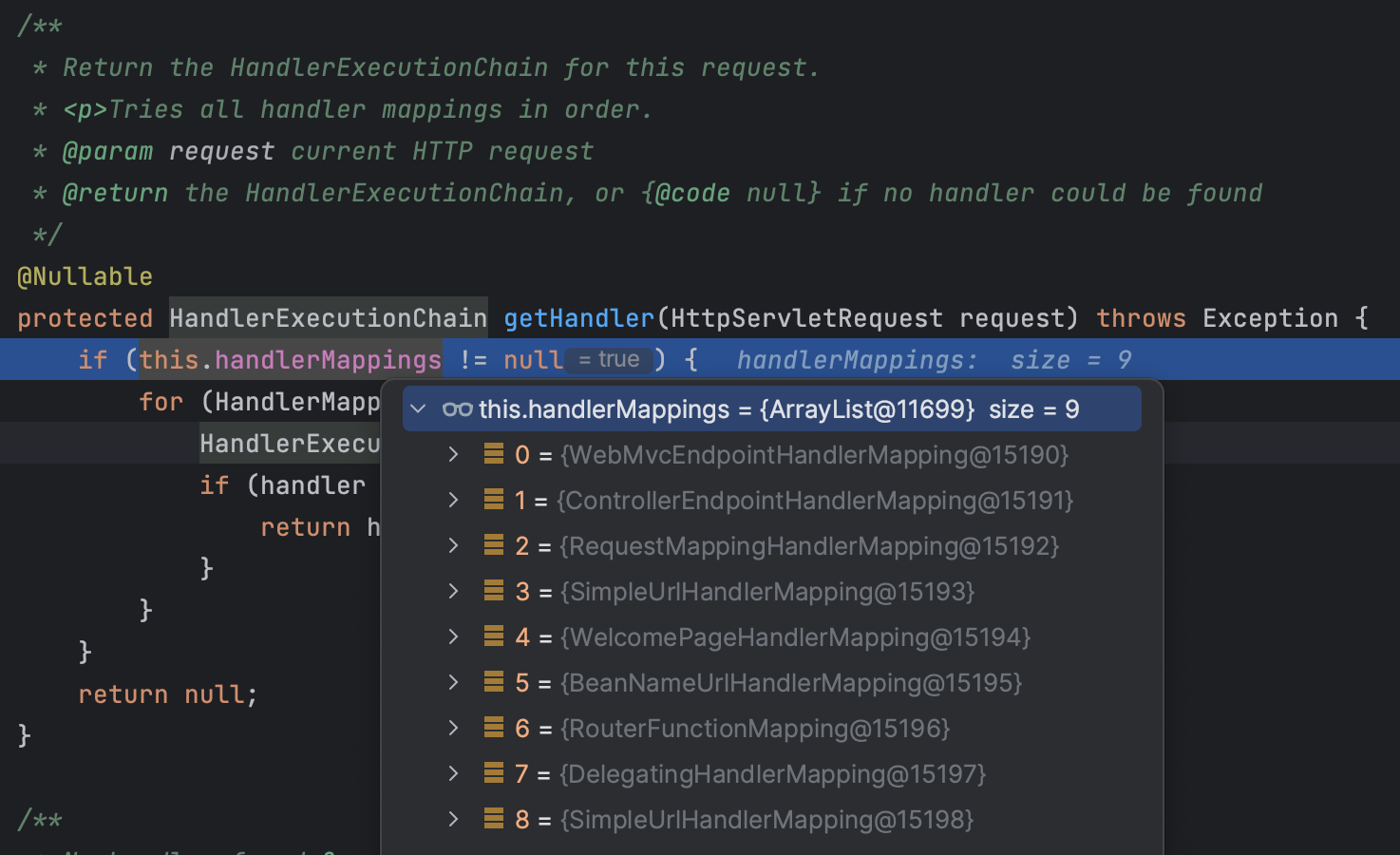Select the {ControllerEndpointHandlerMapping@15191} value
Screen dimensions: 1400x855
(815, 501)
